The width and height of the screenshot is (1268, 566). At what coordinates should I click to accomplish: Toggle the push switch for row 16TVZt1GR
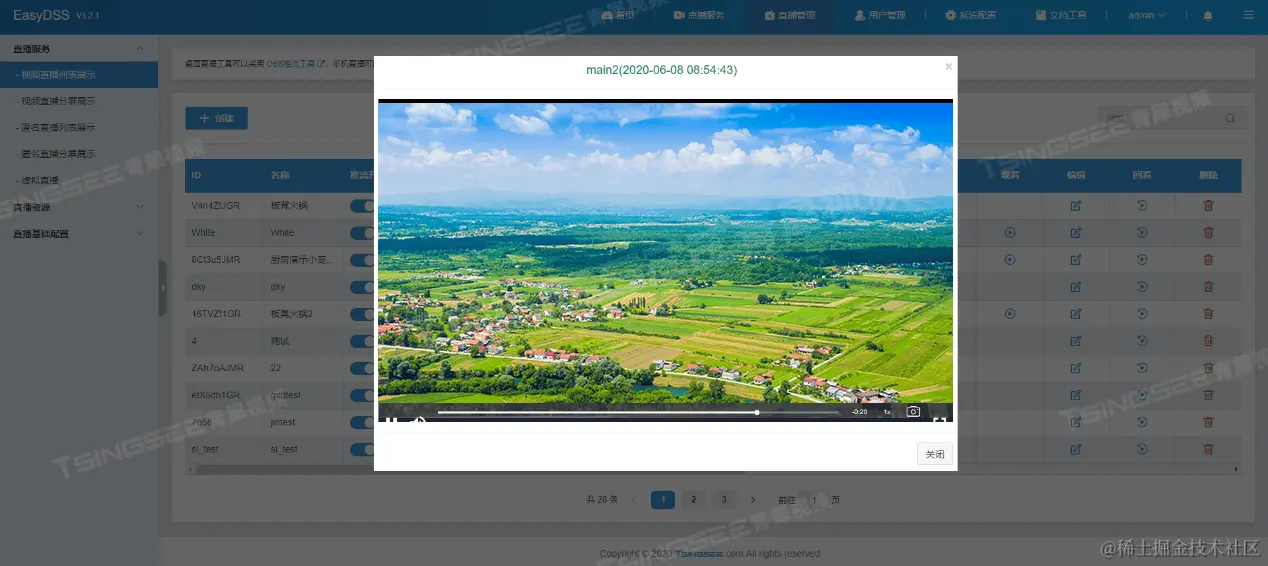362,314
